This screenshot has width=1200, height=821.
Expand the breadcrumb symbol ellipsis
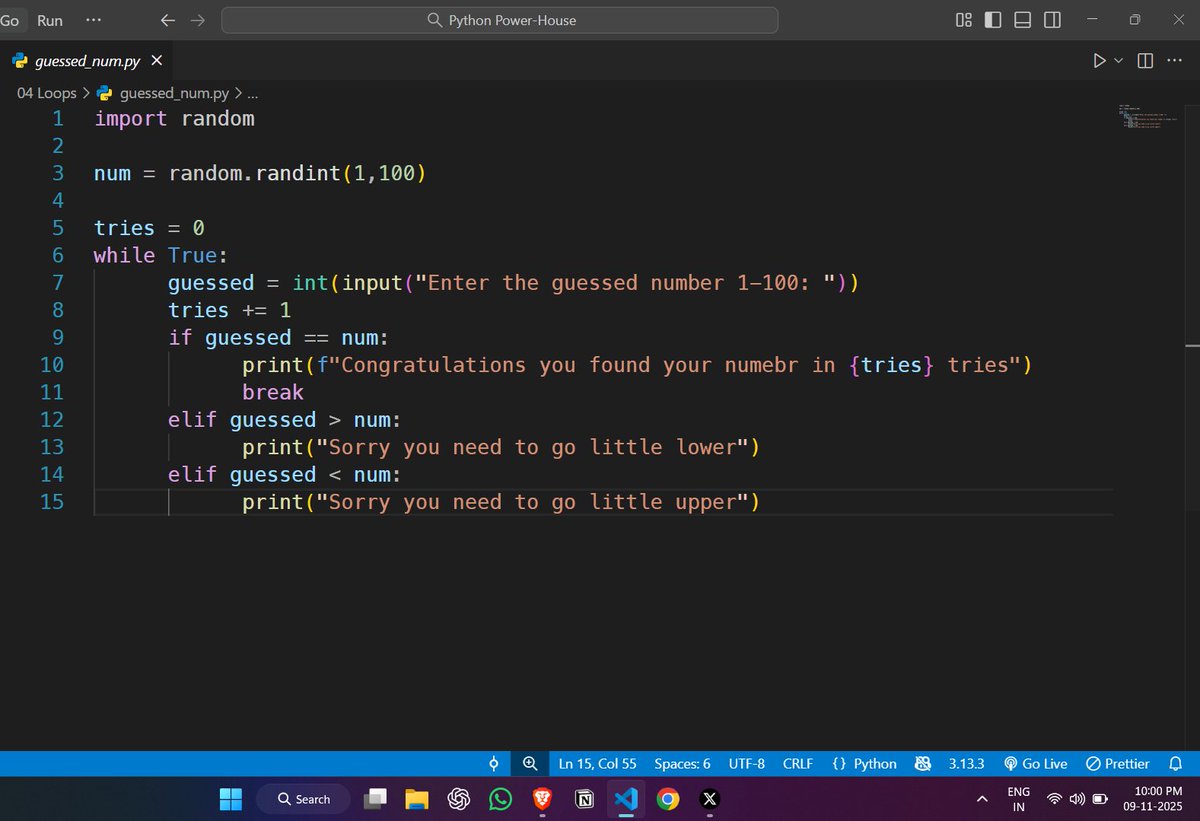(x=252, y=94)
